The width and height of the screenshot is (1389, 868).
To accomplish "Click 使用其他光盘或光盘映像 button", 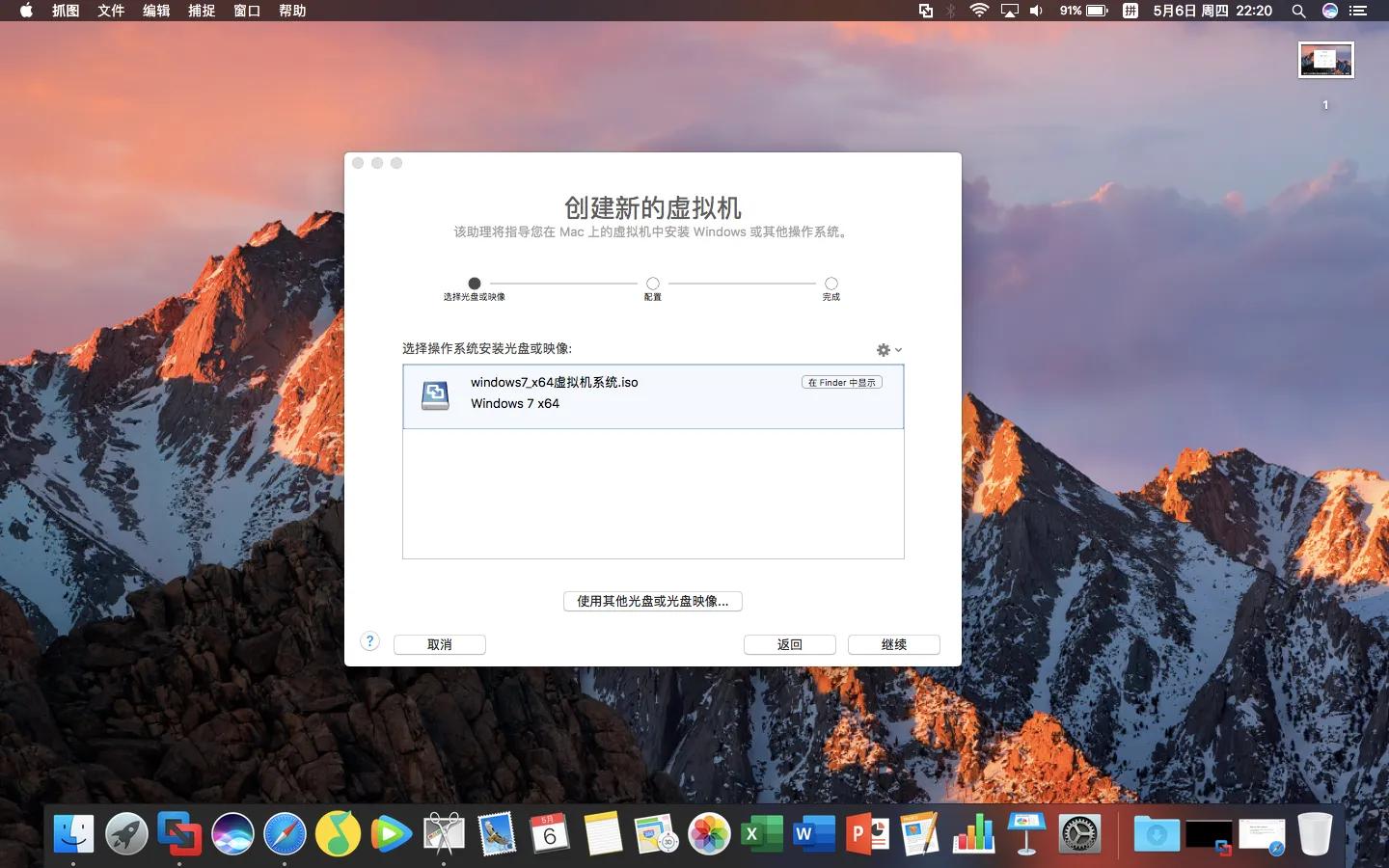I will tap(652, 601).
